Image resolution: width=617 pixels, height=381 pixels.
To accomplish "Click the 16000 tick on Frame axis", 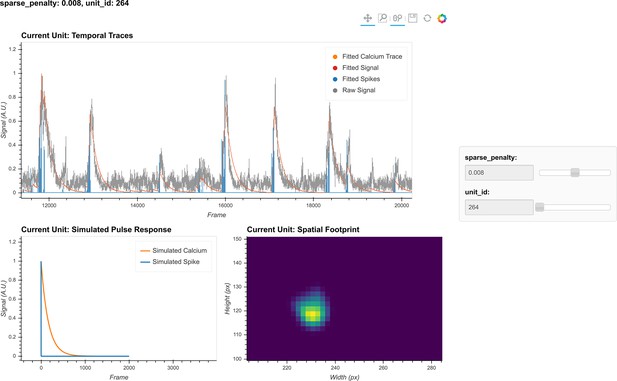I will coord(225,205).
